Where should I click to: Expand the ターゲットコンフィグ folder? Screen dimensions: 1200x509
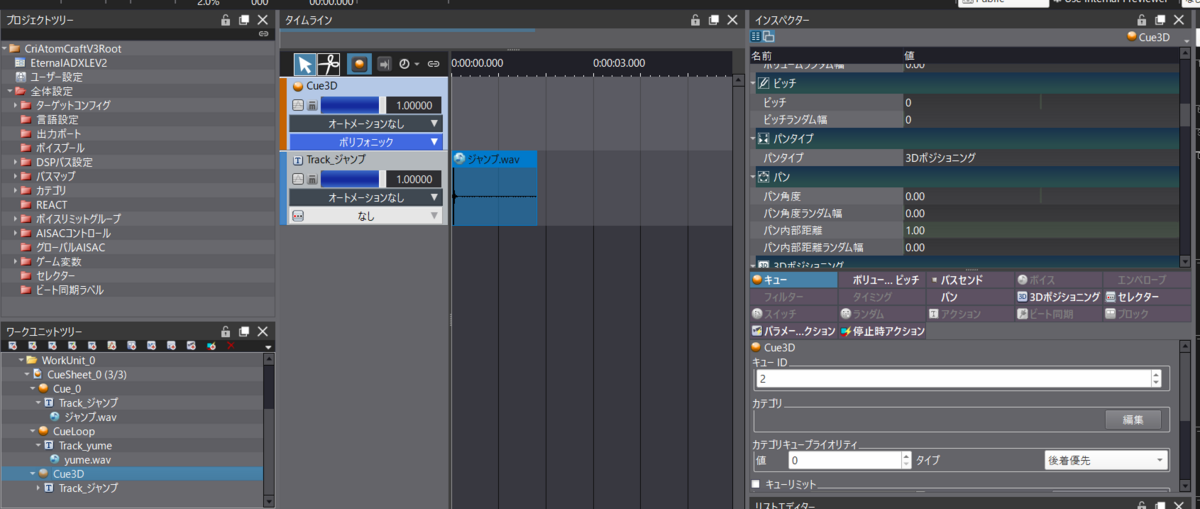coord(16,105)
